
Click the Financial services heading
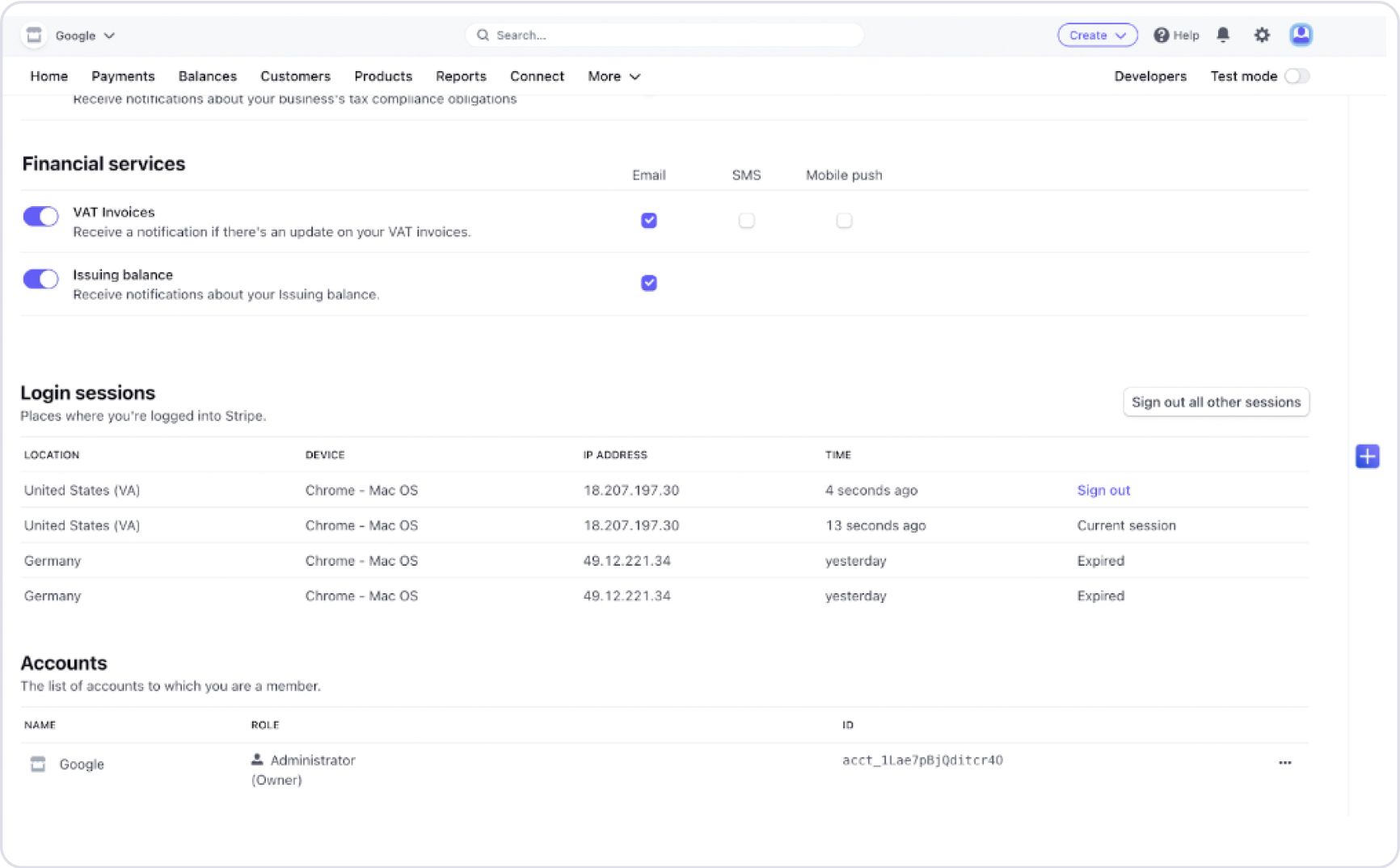(x=103, y=163)
